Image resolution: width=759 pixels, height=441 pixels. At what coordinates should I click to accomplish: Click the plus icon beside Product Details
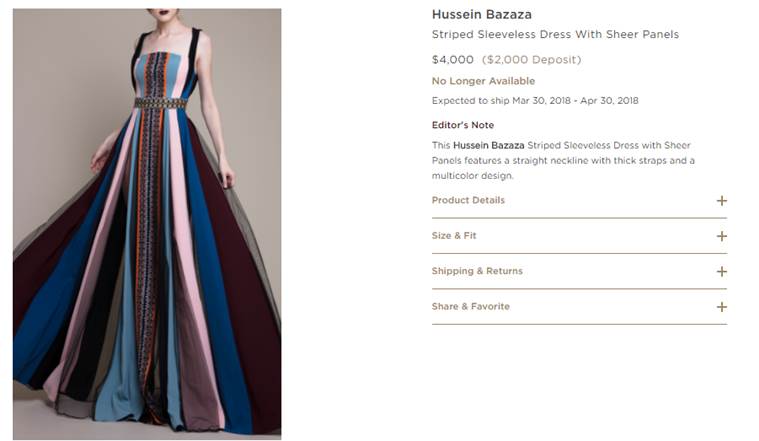[721, 201]
